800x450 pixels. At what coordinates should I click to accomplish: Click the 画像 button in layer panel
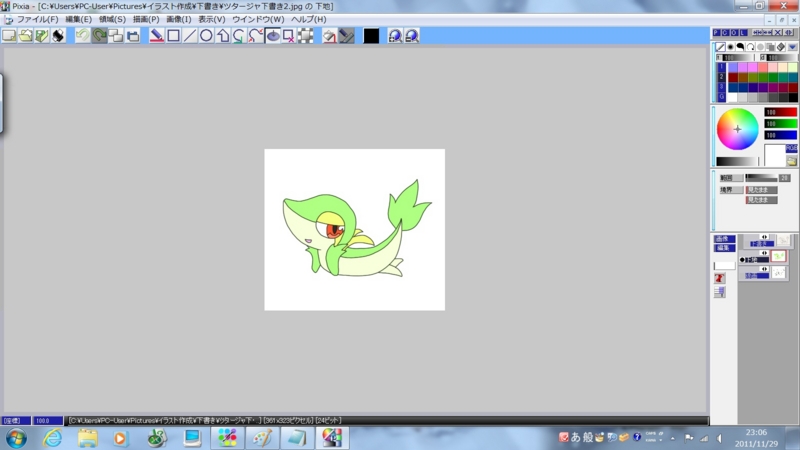(x=724, y=239)
